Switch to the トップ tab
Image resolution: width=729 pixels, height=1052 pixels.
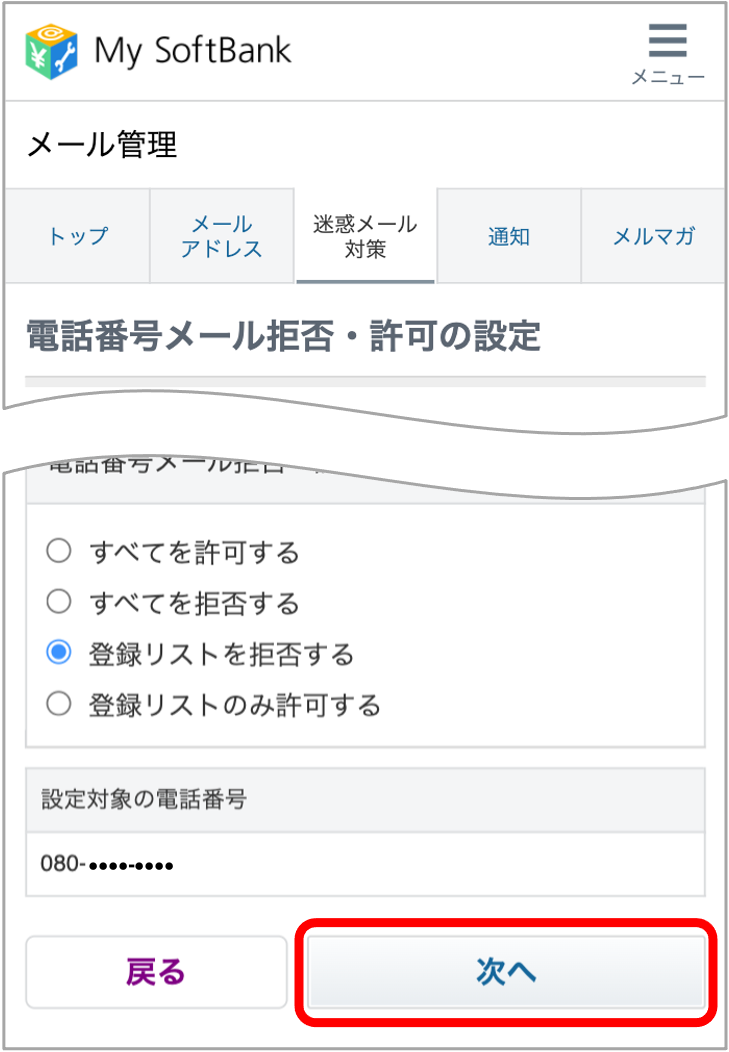pos(77,237)
